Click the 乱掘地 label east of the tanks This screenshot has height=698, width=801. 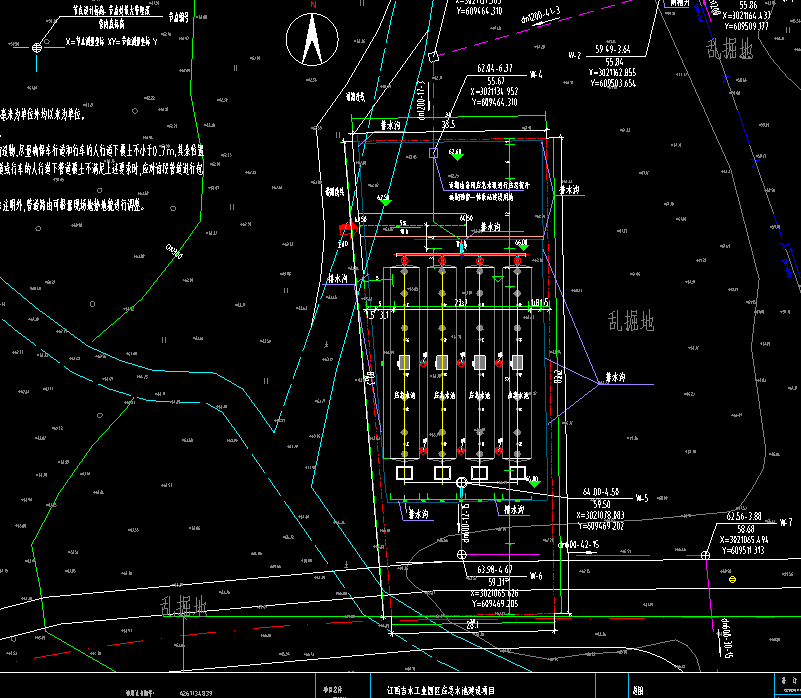(631, 321)
